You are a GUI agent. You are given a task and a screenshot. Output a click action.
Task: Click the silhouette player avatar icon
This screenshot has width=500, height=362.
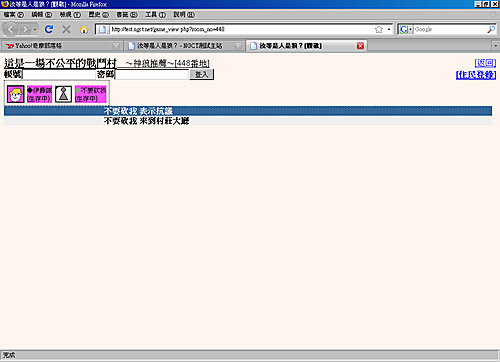click(x=63, y=94)
